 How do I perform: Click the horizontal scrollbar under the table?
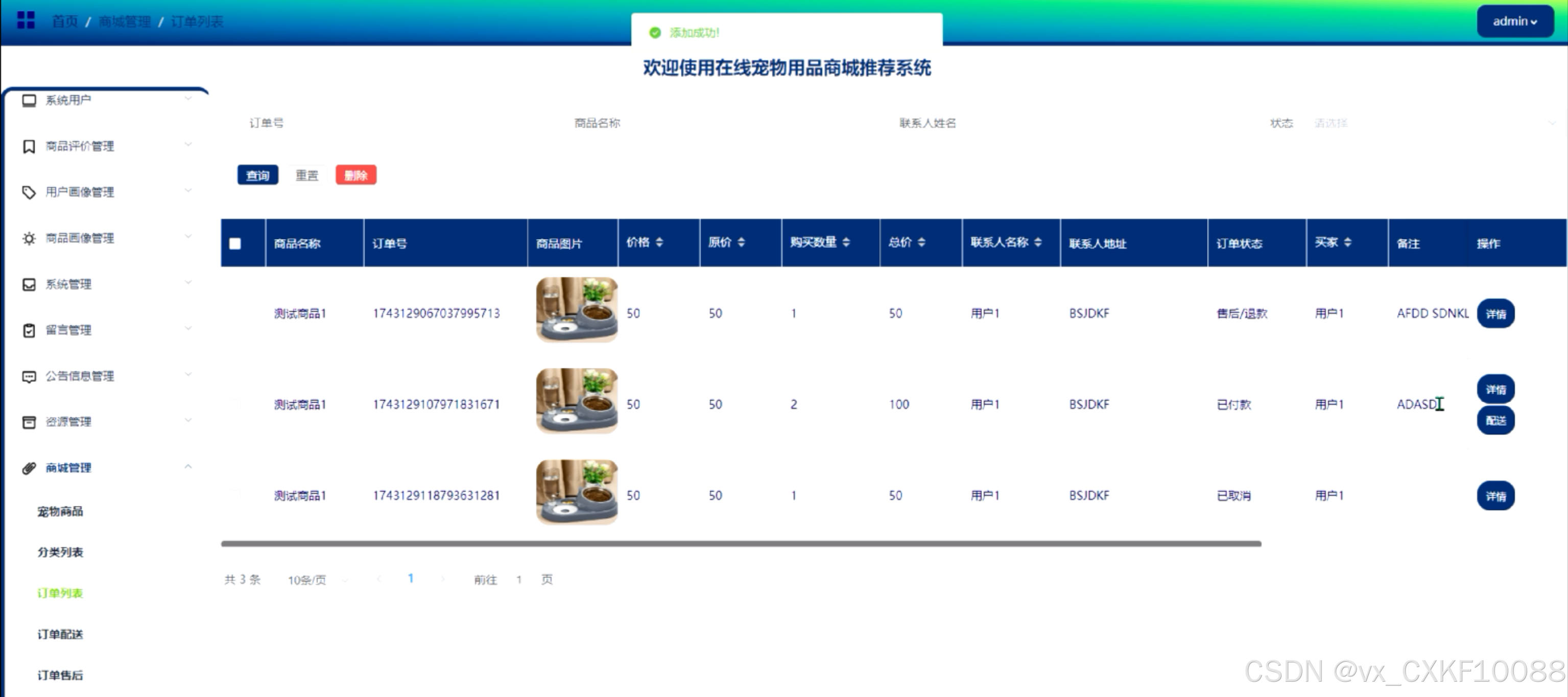740,544
